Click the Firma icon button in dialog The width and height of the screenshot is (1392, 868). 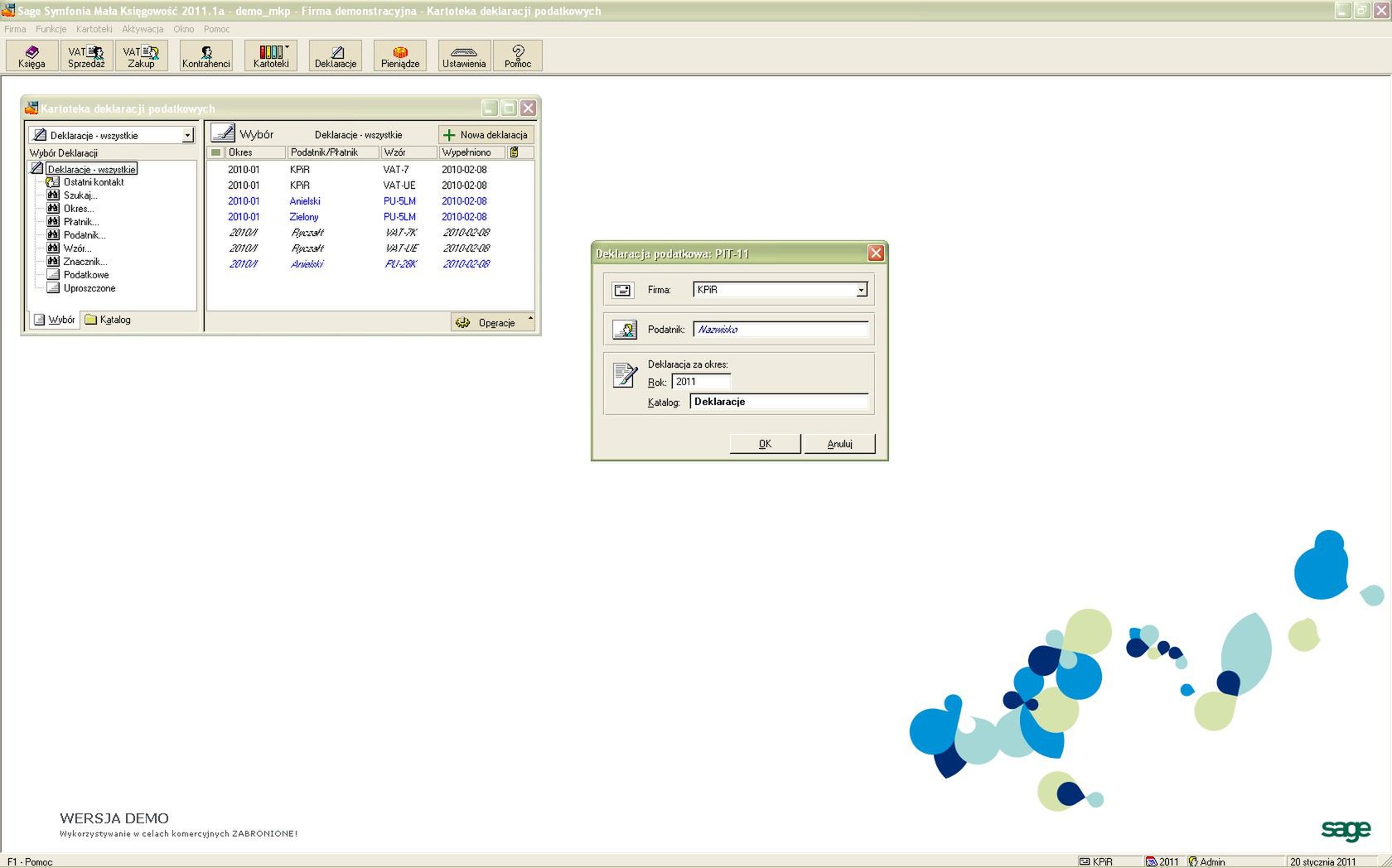pos(623,290)
